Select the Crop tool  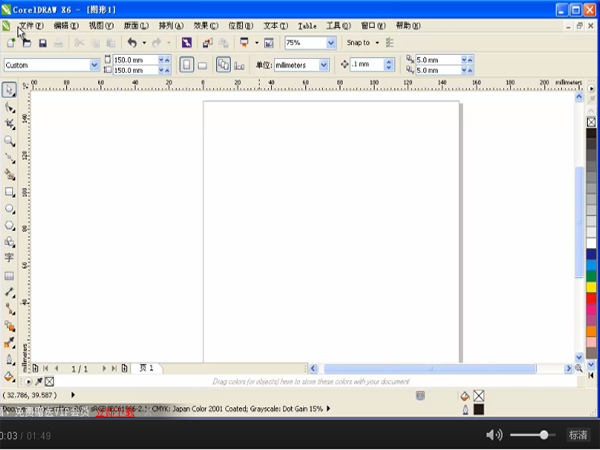tap(10, 124)
